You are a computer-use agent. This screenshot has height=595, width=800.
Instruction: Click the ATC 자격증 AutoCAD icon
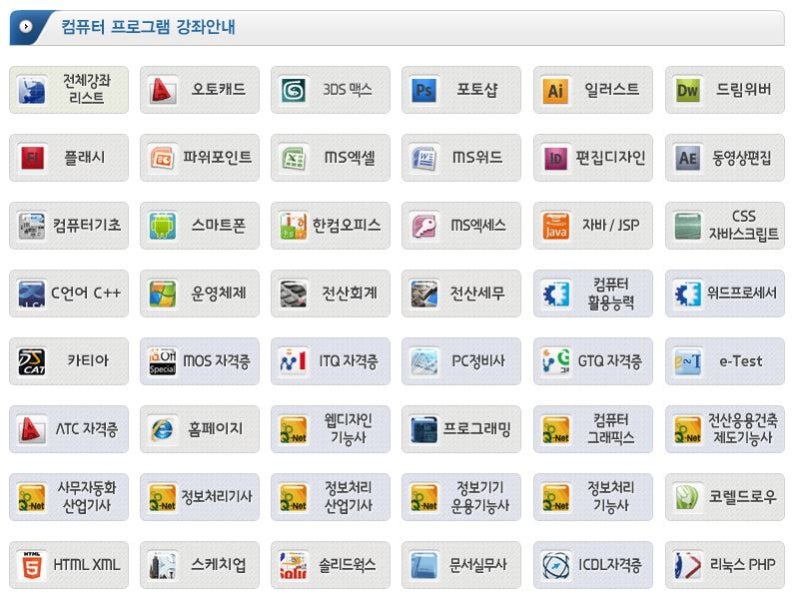[x=32, y=429]
